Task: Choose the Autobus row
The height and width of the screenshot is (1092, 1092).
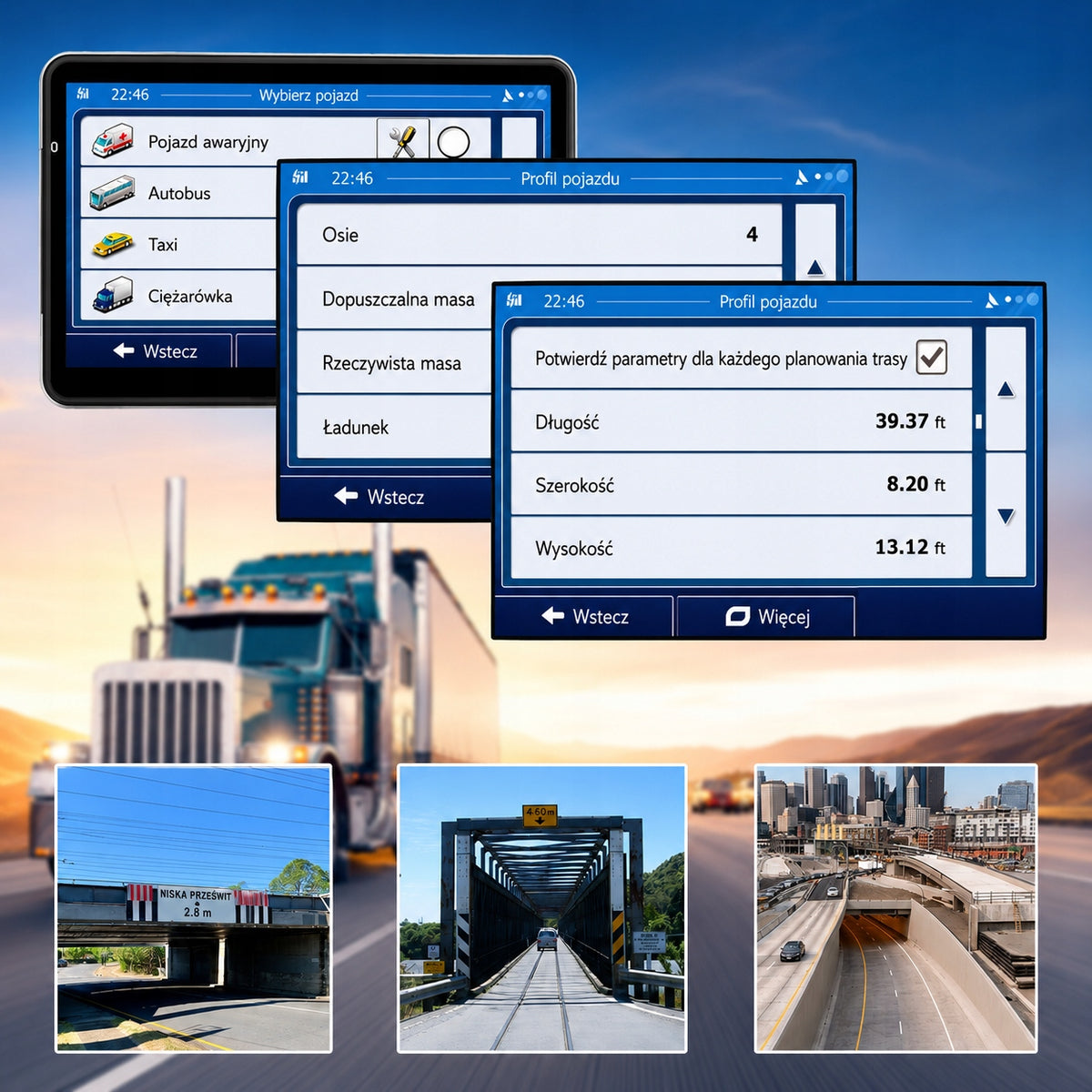Action: click(178, 193)
